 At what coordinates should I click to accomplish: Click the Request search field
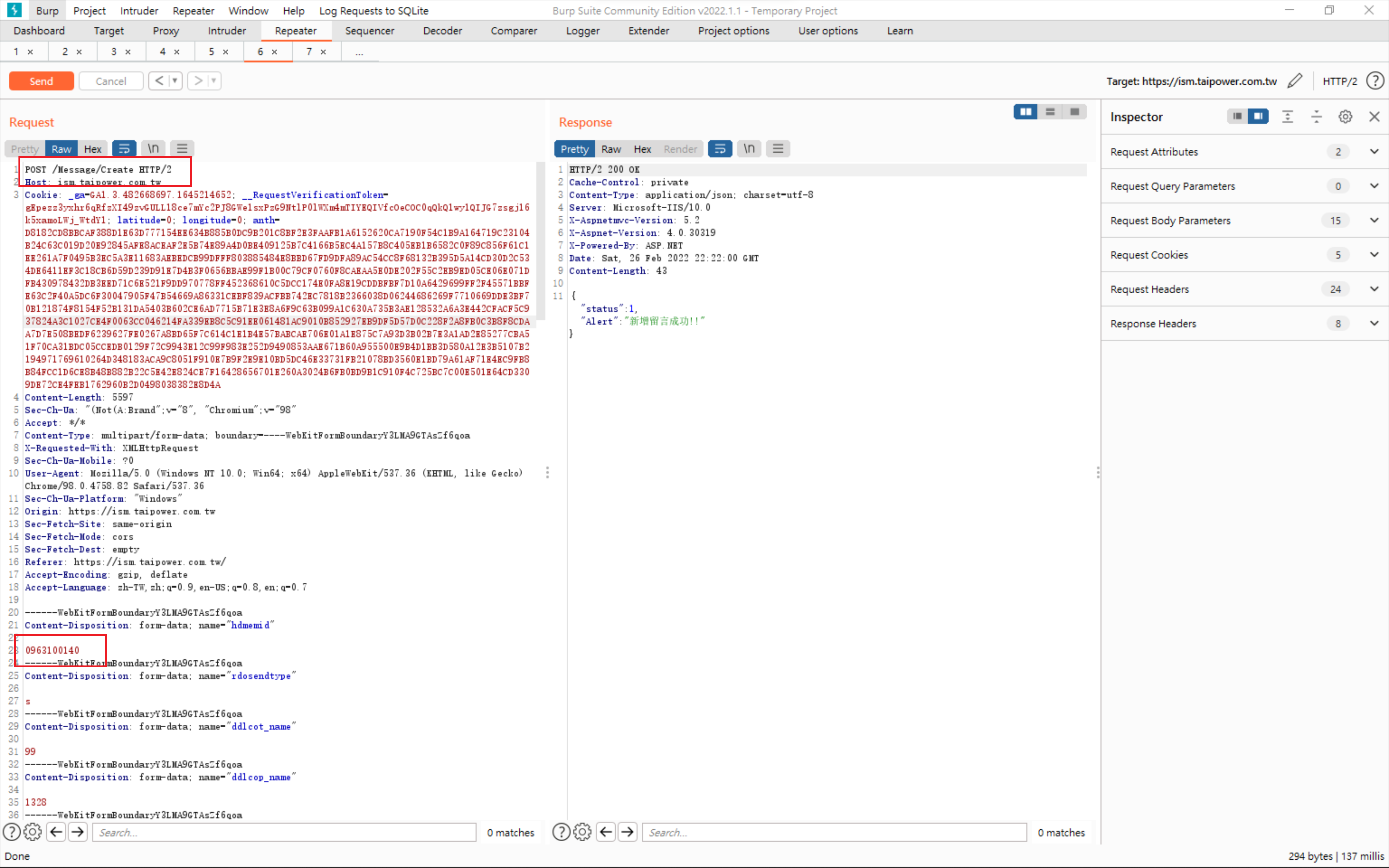(284, 833)
